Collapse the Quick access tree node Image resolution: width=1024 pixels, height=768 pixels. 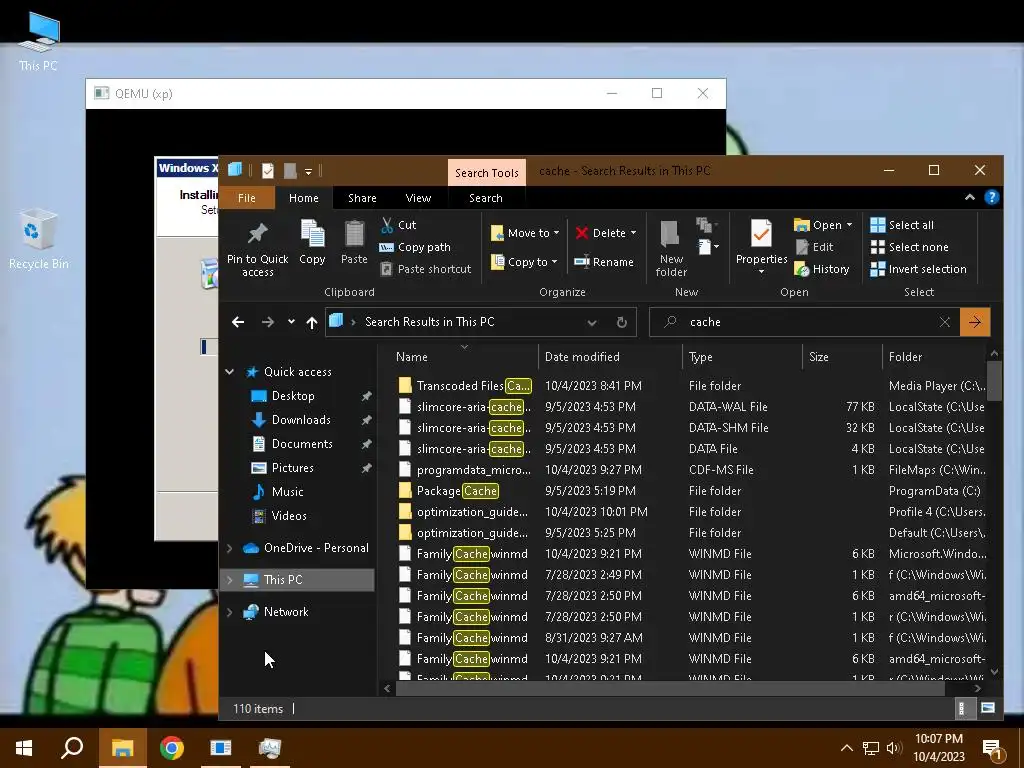point(230,372)
